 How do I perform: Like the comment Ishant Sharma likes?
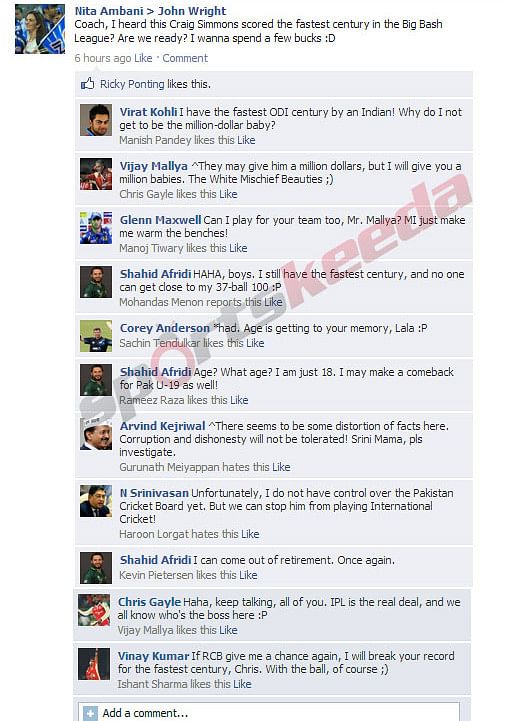[x=242, y=684]
